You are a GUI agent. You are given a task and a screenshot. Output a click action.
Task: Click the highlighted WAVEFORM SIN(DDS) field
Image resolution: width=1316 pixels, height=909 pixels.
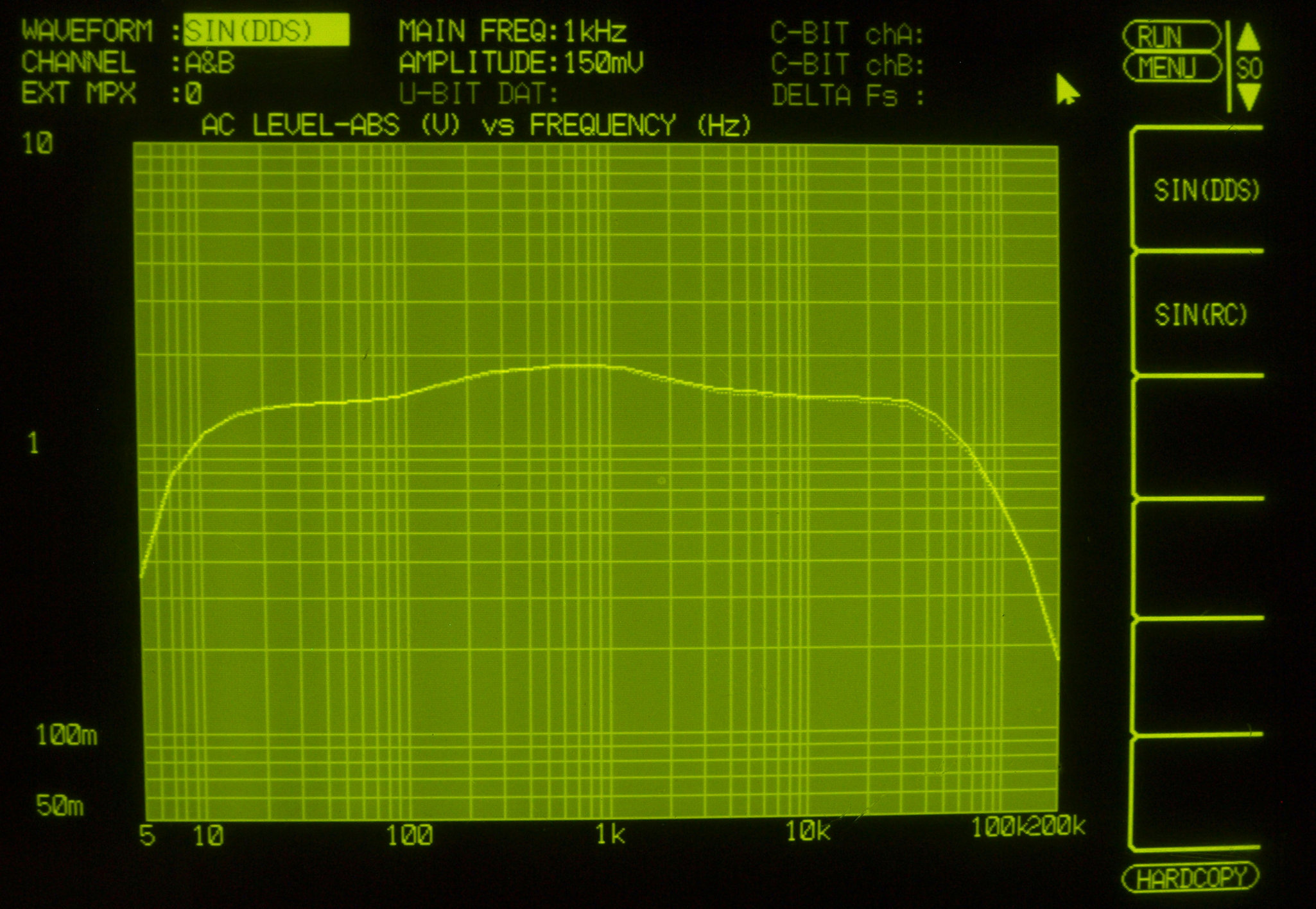(266, 30)
